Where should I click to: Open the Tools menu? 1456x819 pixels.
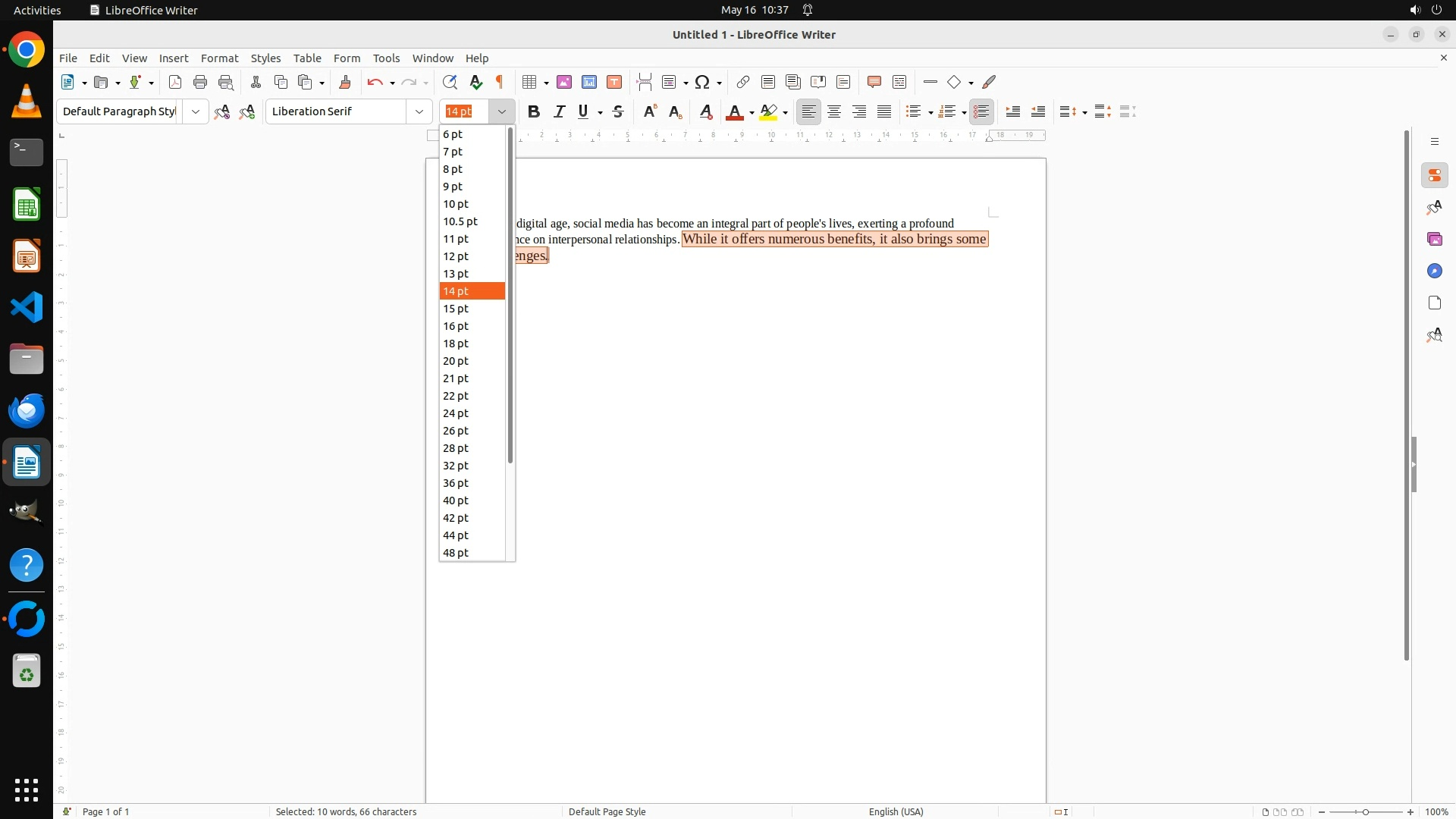coord(386,58)
